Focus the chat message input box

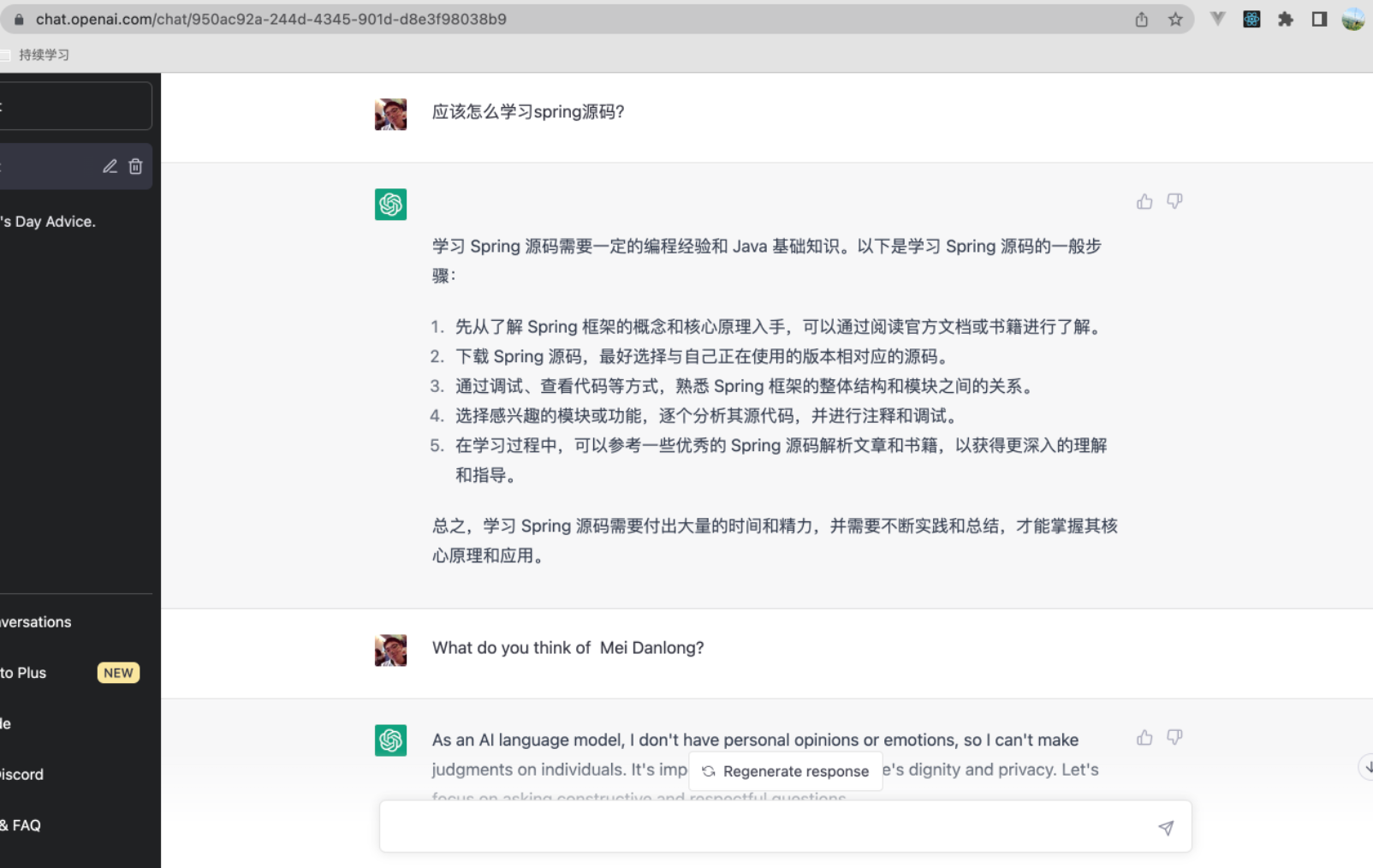tap(785, 826)
